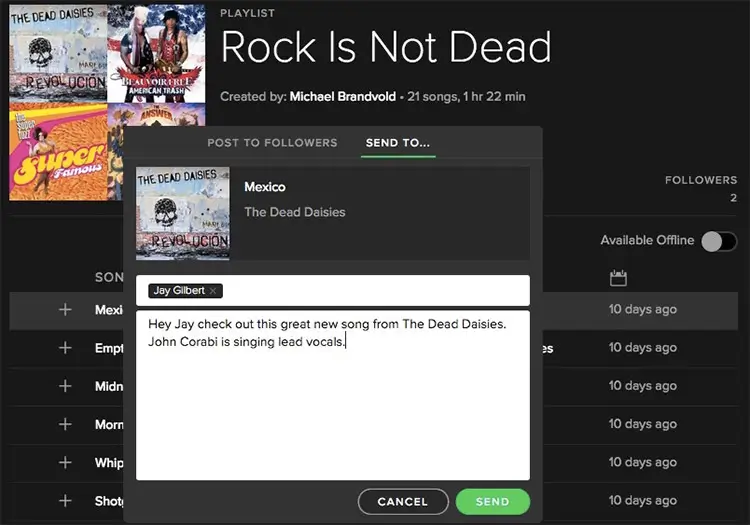Open the American Trash playlist cover tile

pyautogui.click(x=156, y=53)
